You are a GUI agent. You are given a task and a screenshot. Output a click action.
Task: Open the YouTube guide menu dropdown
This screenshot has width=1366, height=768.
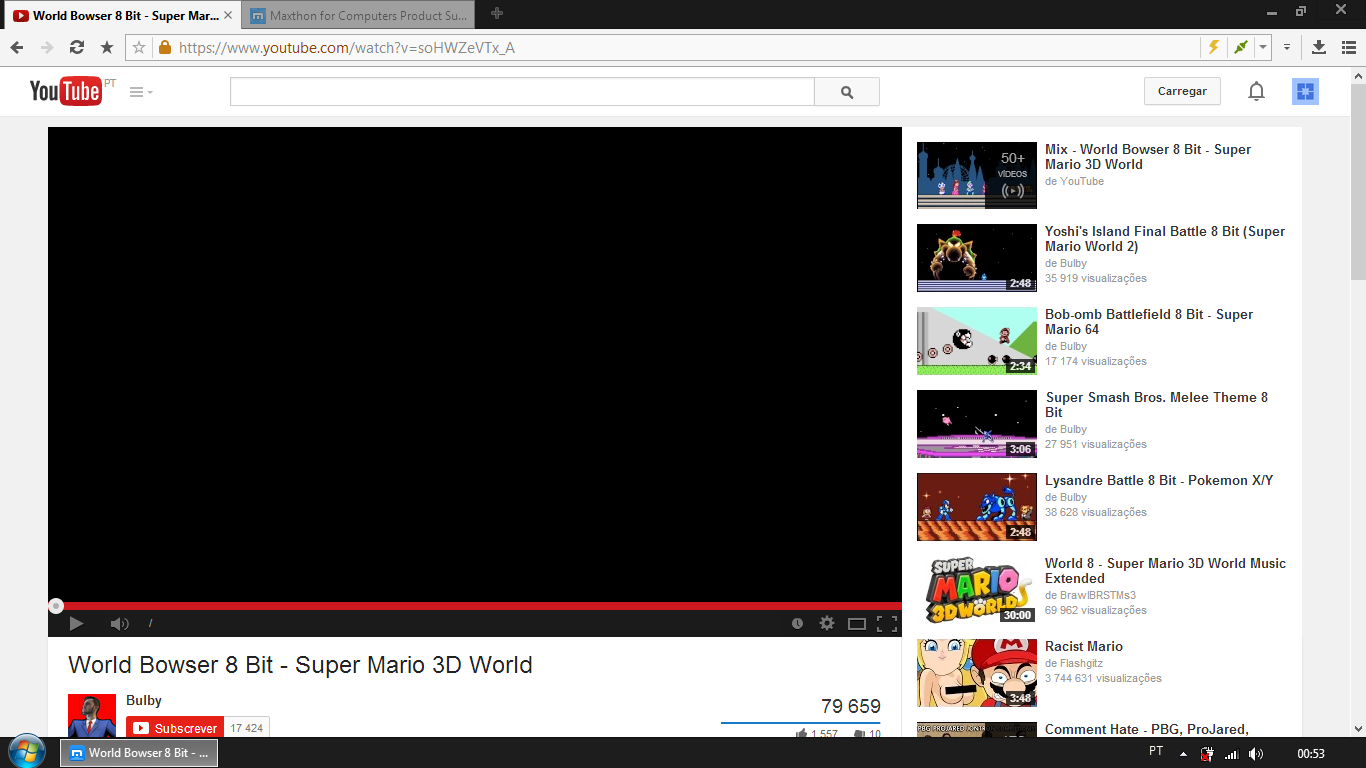pyautogui.click(x=141, y=92)
